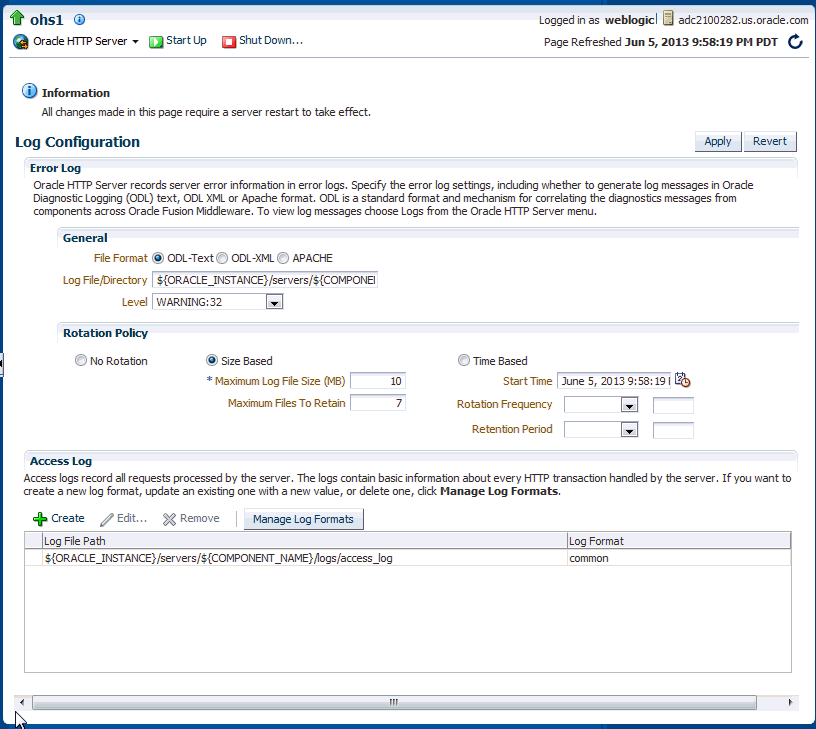
Task: Select the ODL-XML file format
Action: point(222,258)
